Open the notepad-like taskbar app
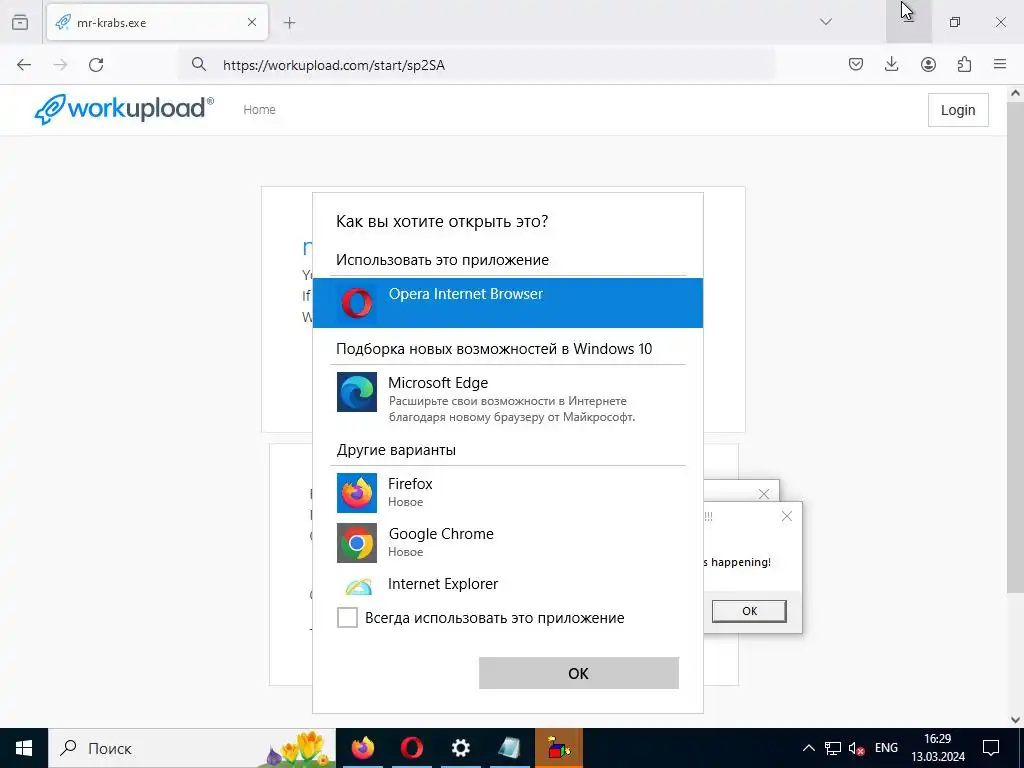The image size is (1024, 768). click(509, 748)
